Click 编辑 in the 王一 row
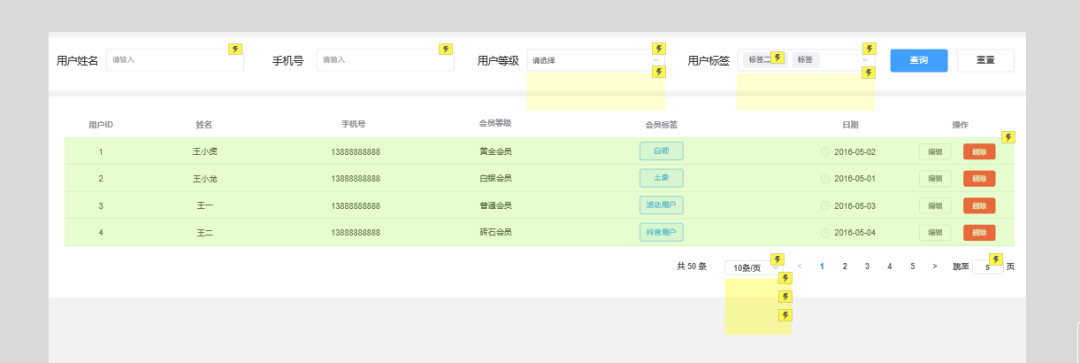The height and width of the screenshot is (363, 1080). click(935, 206)
